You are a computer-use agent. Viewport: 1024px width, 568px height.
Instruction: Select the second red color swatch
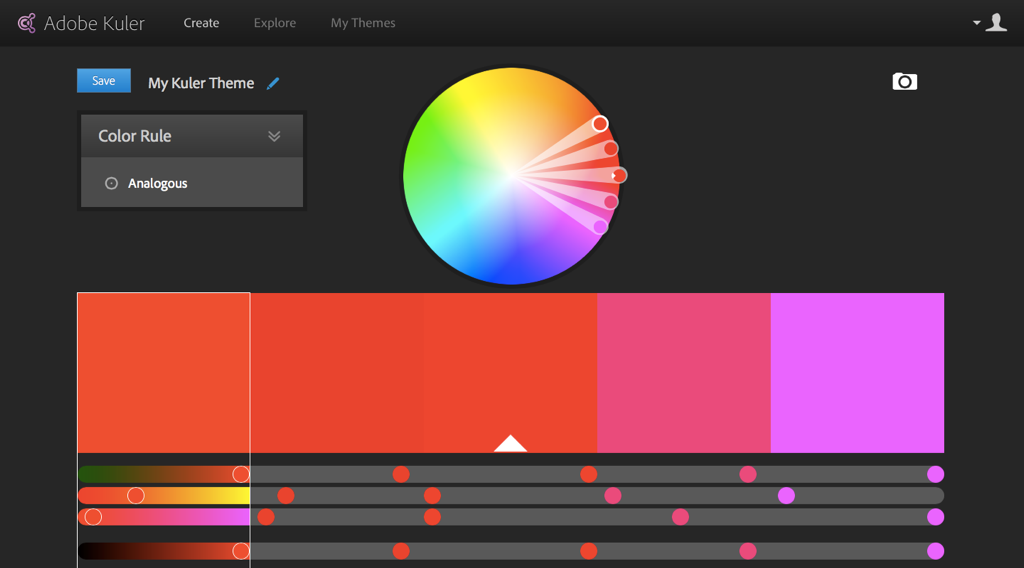click(x=337, y=373)
